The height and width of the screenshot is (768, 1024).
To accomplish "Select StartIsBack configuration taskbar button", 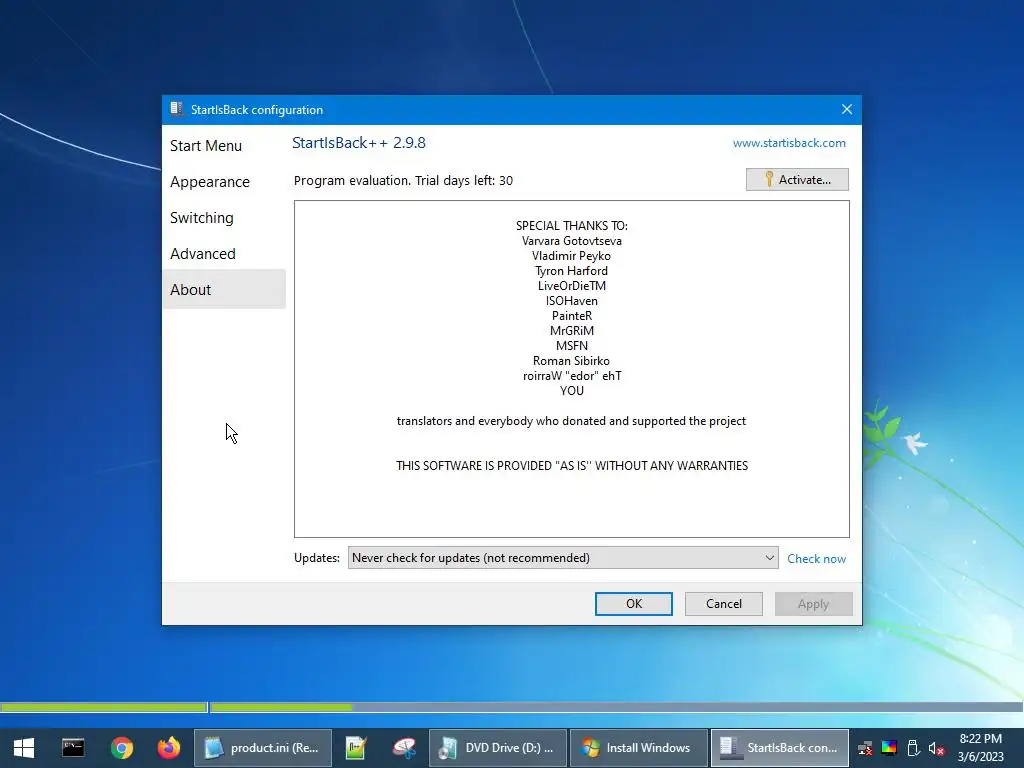I will [x=780, y=748].
